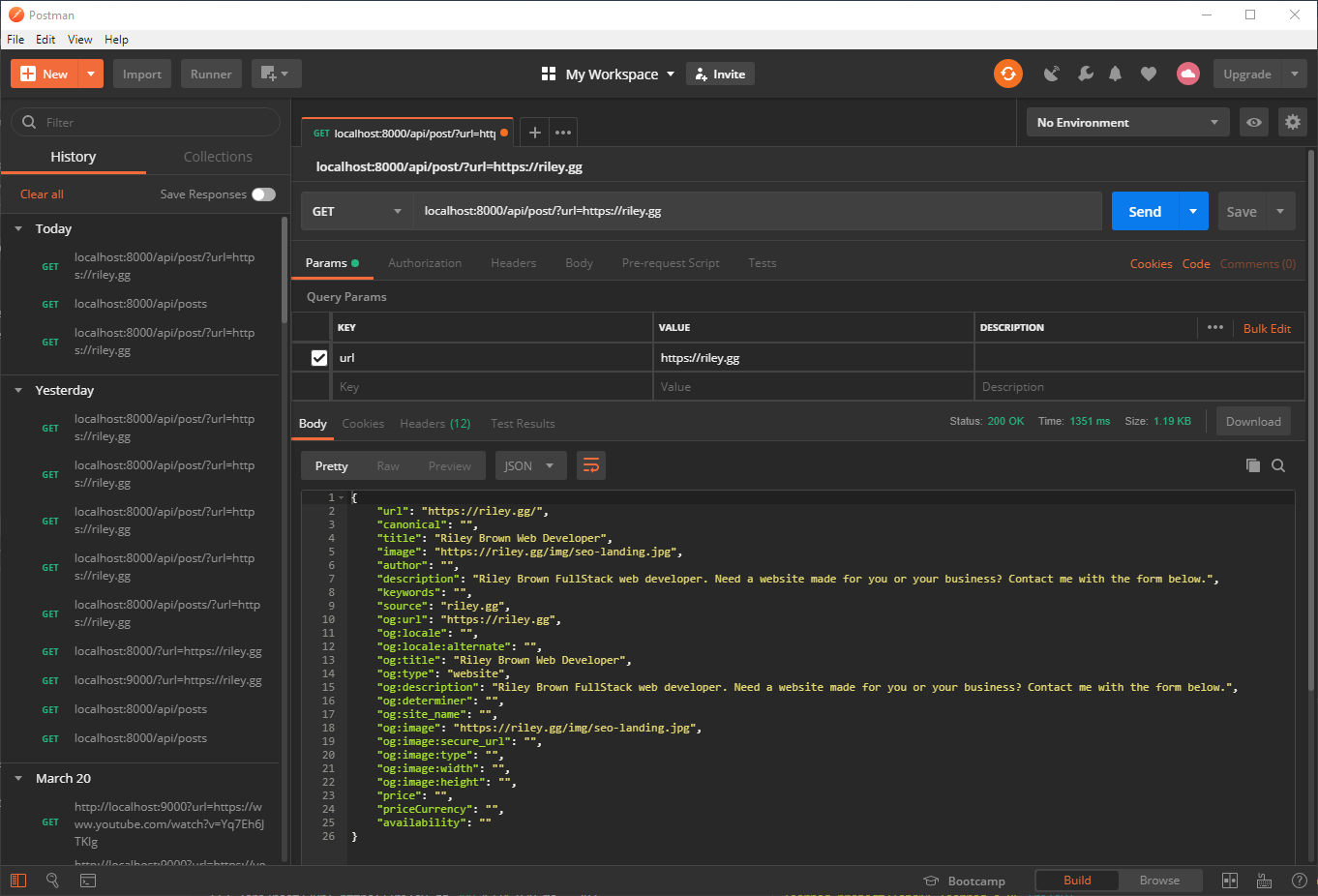Open manage environments gear icon

coord(1293,122)
